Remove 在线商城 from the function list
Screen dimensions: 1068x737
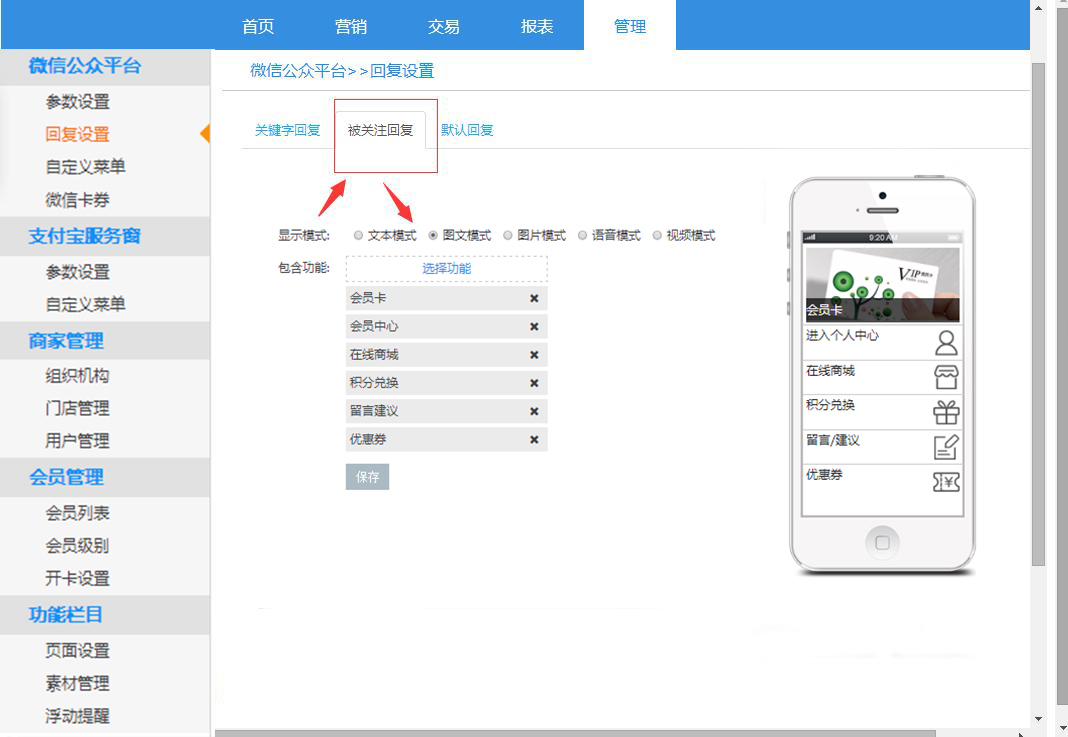[534, 355]
